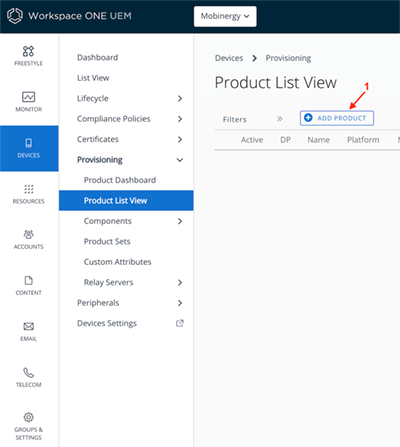
Task: Open the Mobinergy organization group dropdown
Action: 225,16
